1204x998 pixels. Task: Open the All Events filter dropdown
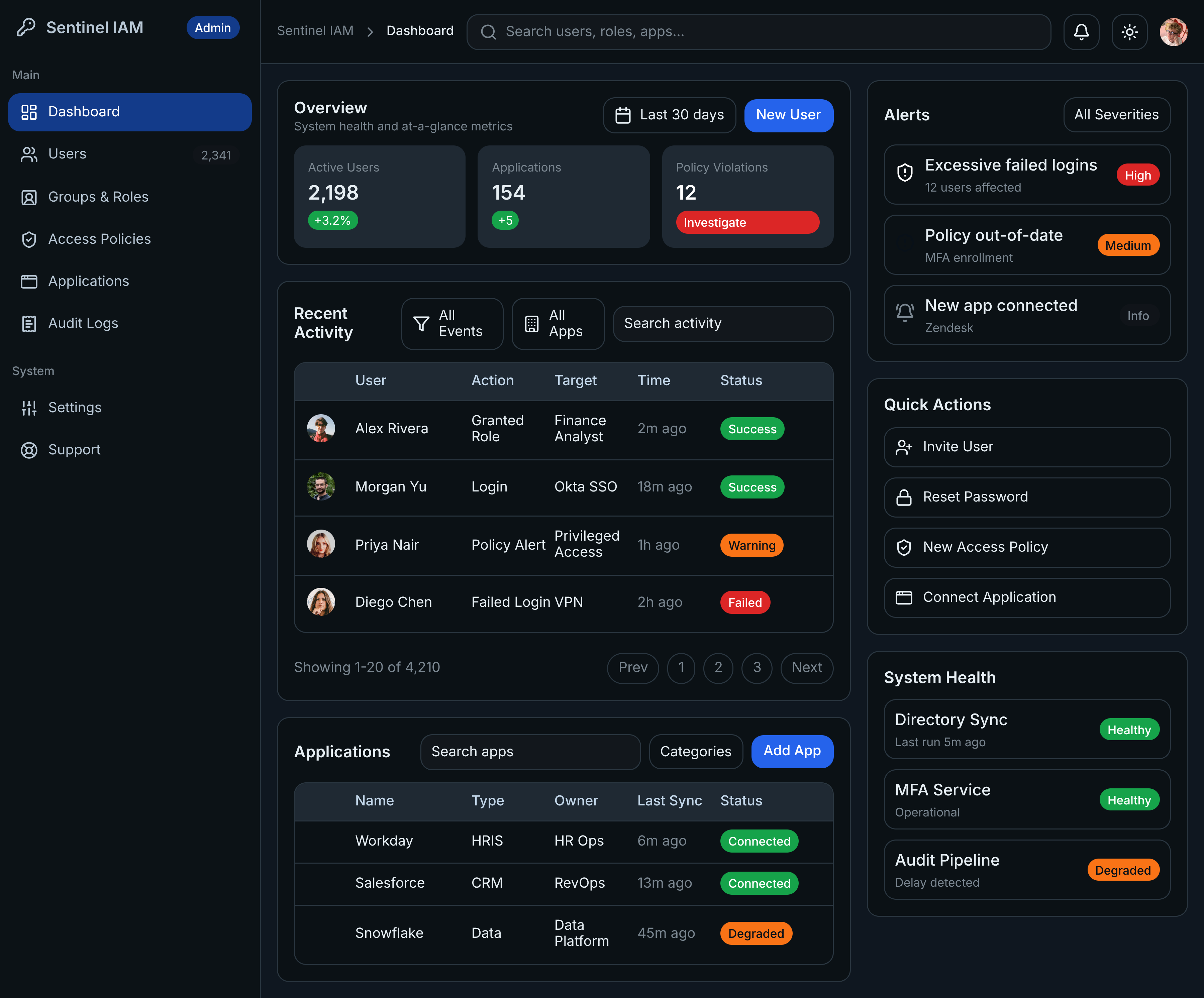(x=452, y=323)
